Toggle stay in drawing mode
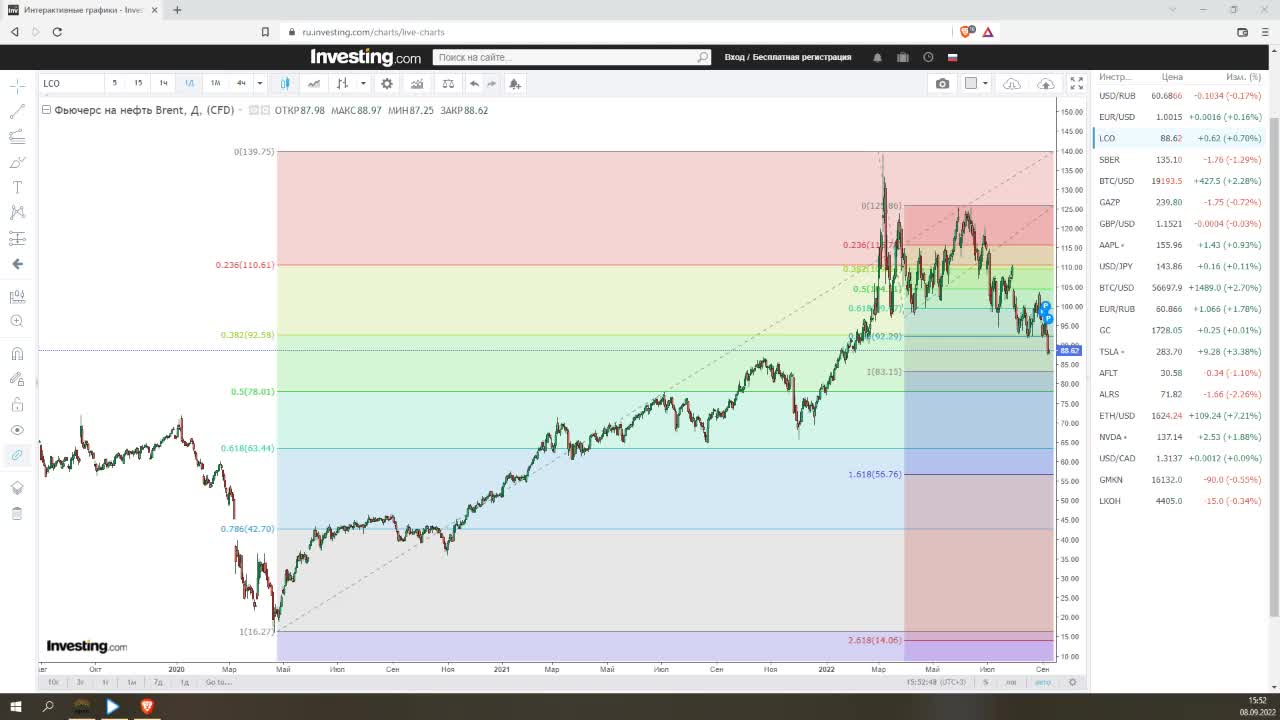Screen dimensions: 1280x720 pos(17,379)
